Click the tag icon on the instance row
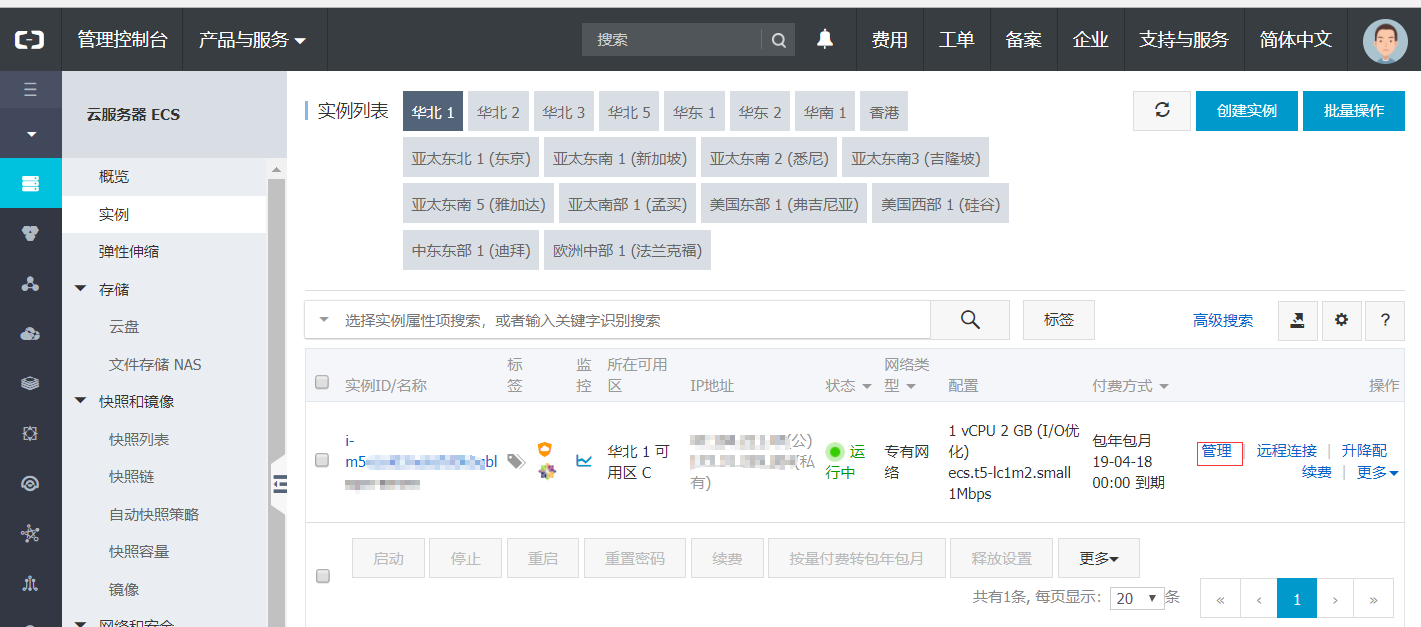Image resolution: width=1421 pixels, height=627 pixels. click(515, 461)
